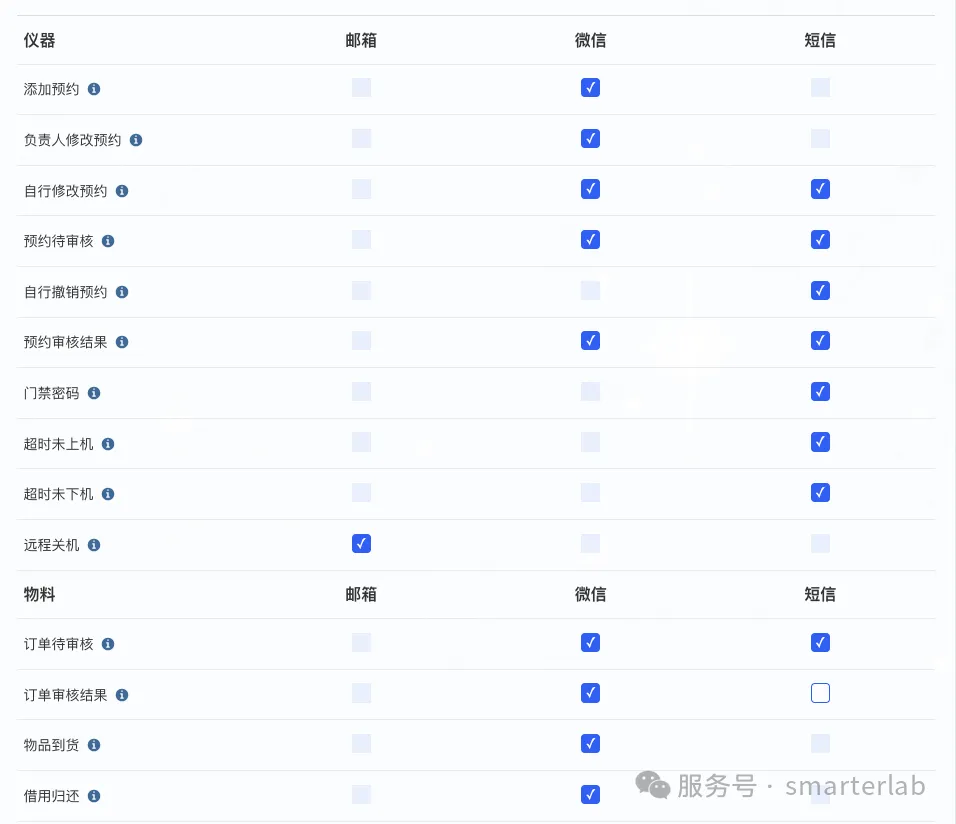Click 邮箱 column header in 仪器 section
The height and width of the screenshot is (824, 956).
click(361, 40)
